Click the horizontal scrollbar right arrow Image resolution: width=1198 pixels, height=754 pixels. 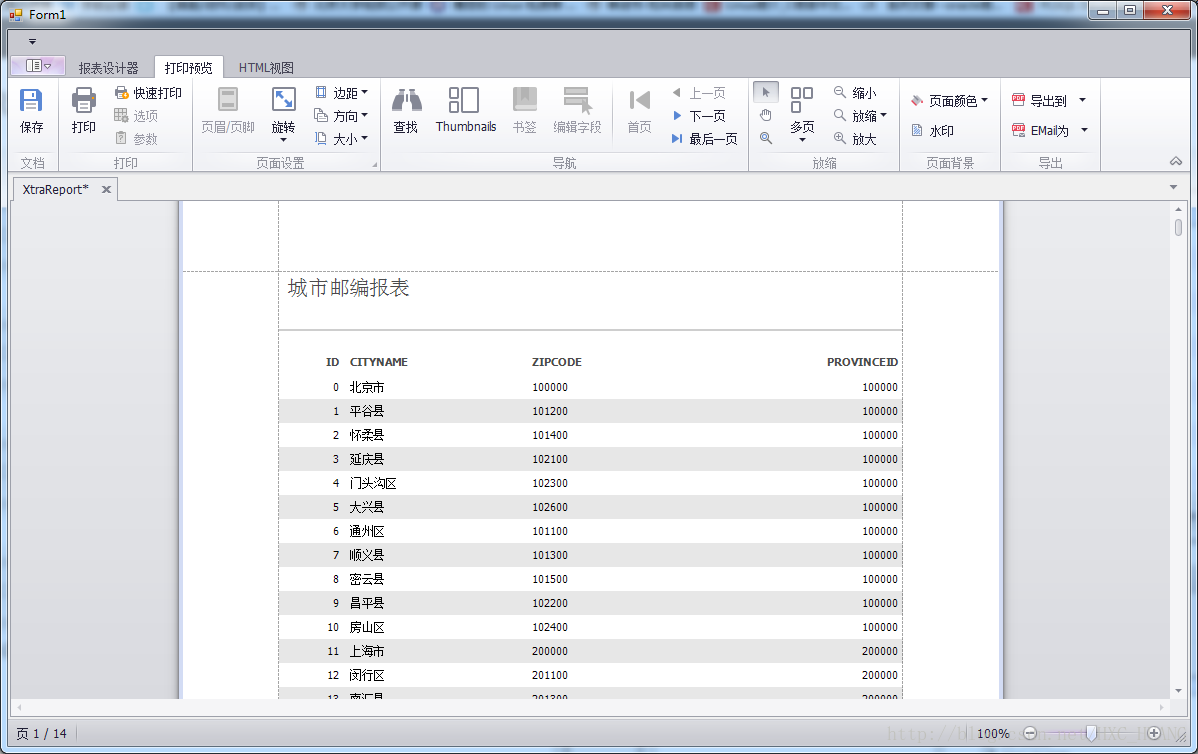[x=1161, y=707]
